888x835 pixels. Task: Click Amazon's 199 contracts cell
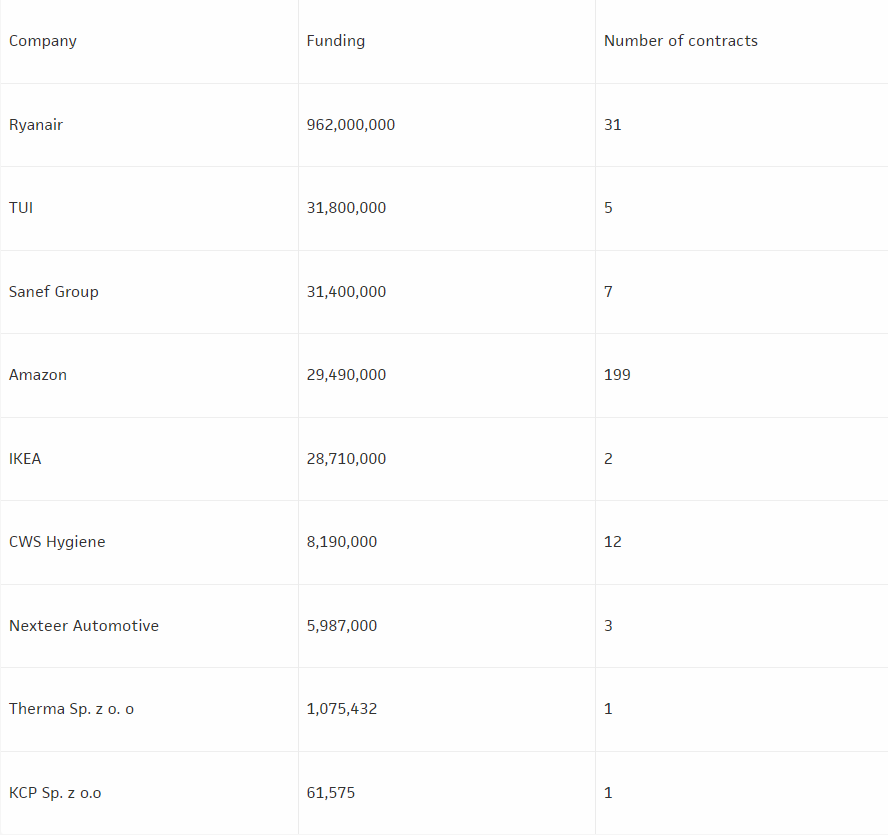[x=617, y=375]
